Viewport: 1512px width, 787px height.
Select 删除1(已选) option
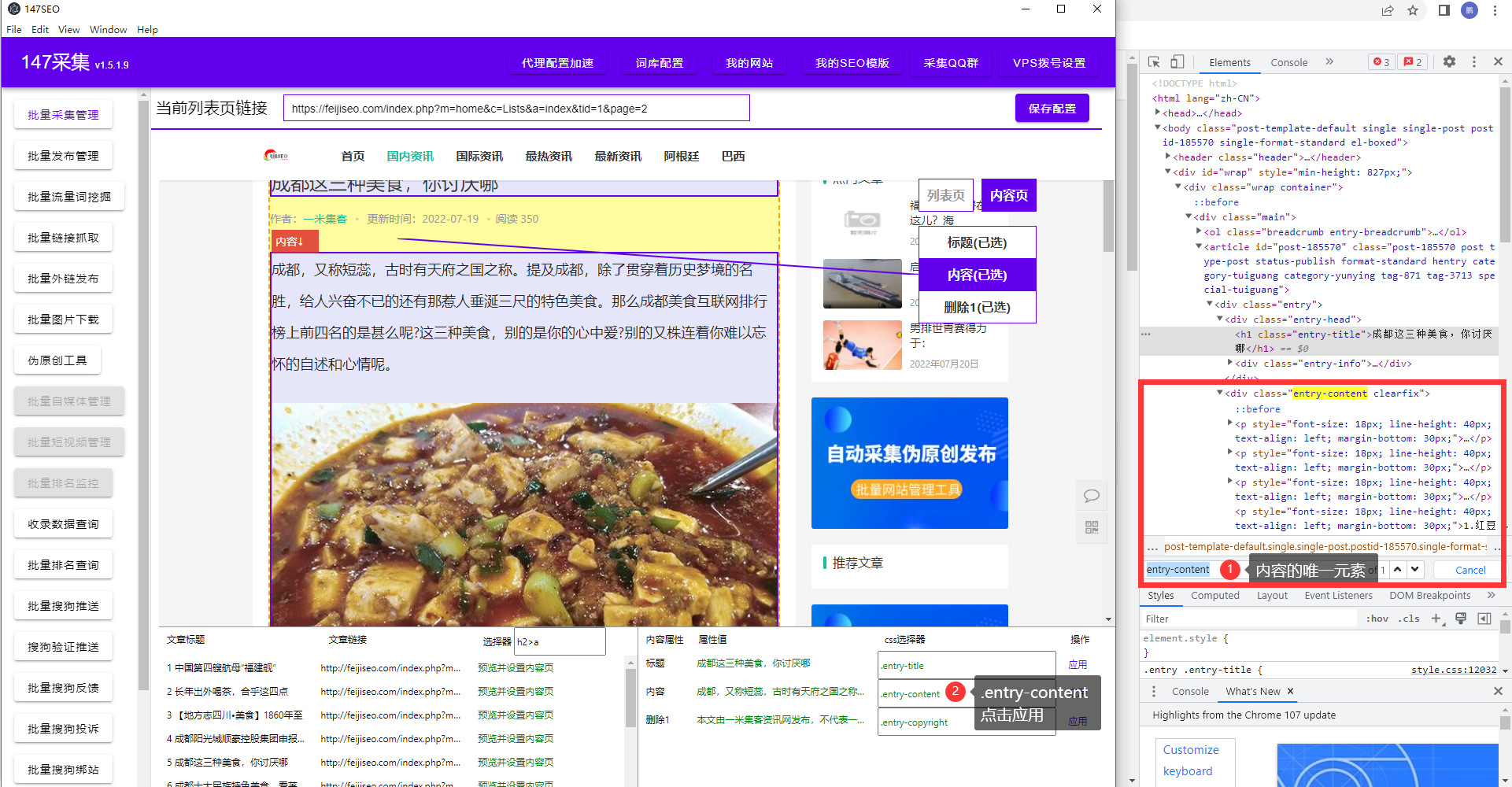[x=977, y=307]
